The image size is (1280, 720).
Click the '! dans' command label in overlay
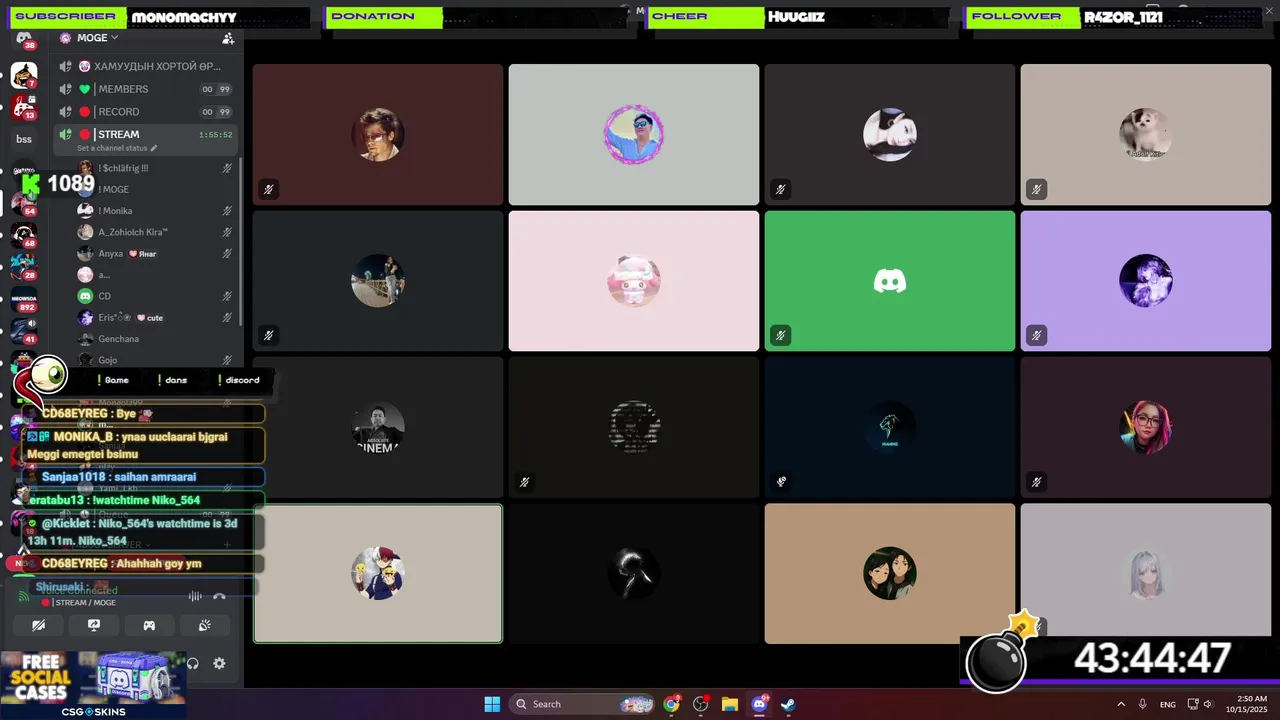pyautogui.click(x=173, y=380)
